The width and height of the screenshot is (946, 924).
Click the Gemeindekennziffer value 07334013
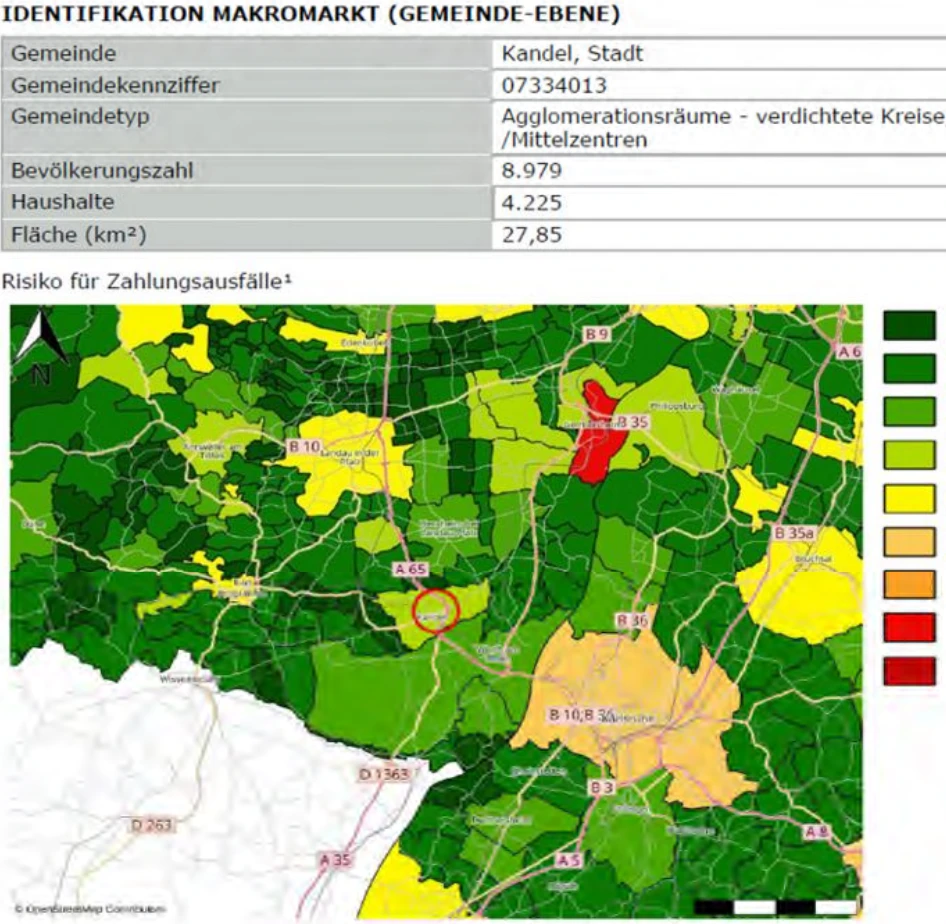(x=554, y=85)
